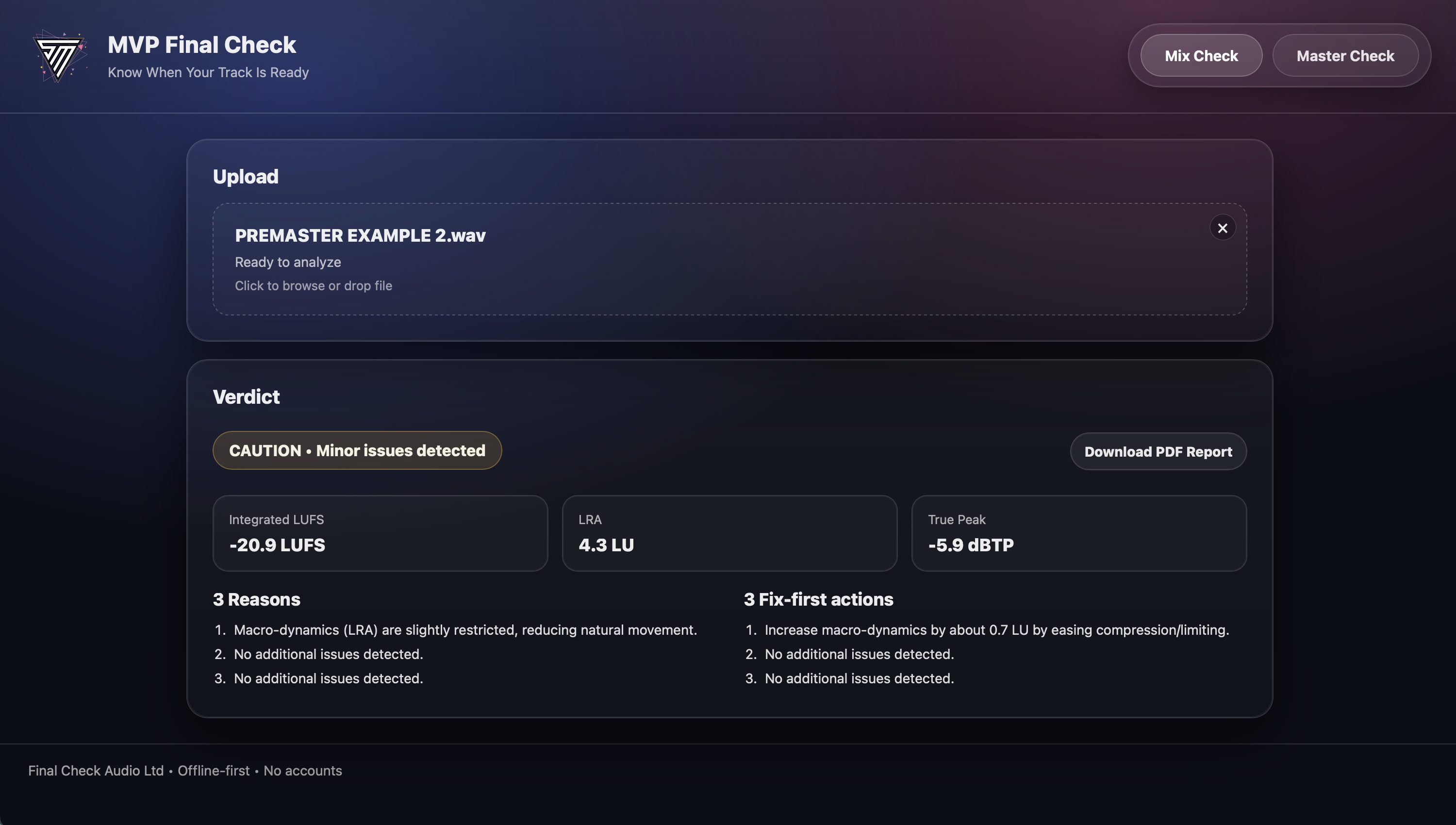1456x825 pixels.
Task: Click the Ready to analyze status text
Action: click(288, 263)
